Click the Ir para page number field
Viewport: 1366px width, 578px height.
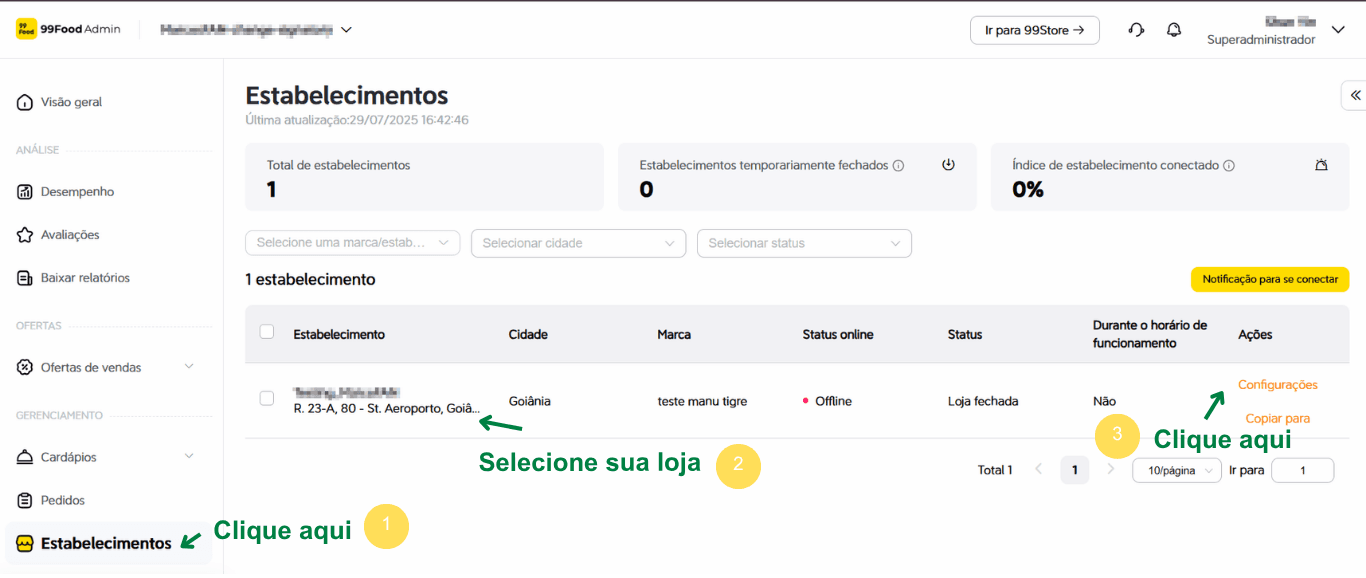1302,470
